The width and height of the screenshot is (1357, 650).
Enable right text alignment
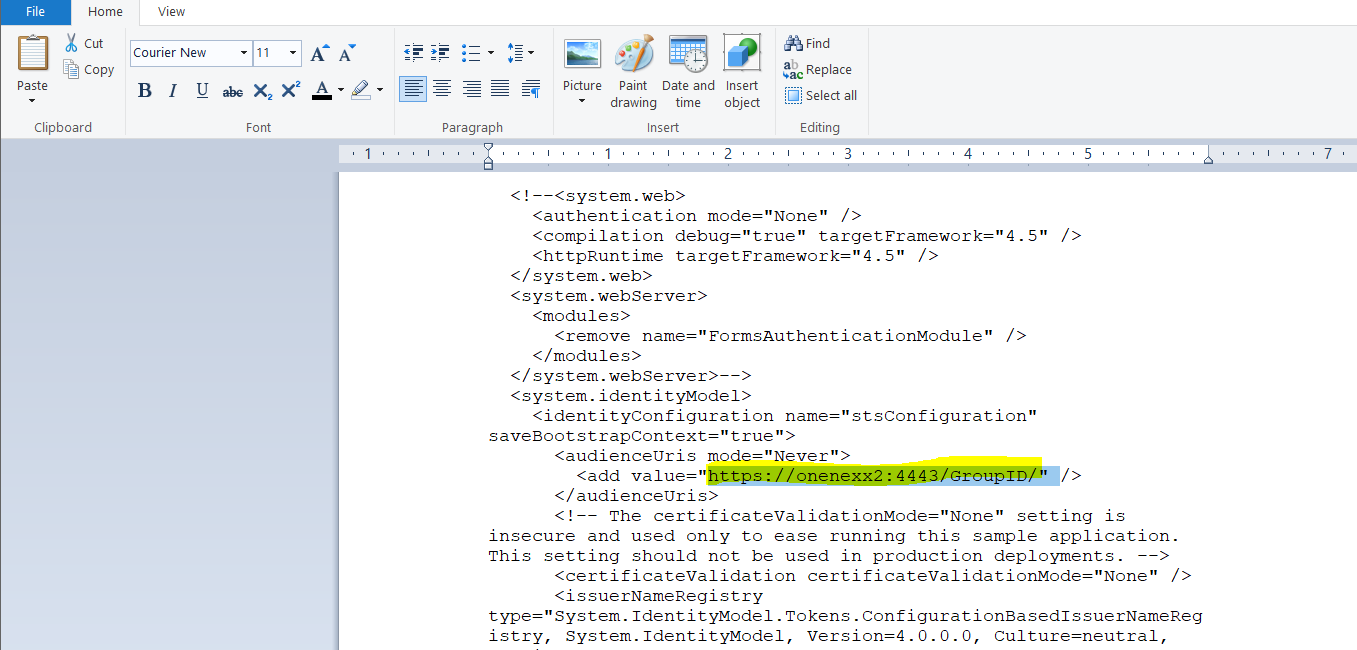(471, 88)
